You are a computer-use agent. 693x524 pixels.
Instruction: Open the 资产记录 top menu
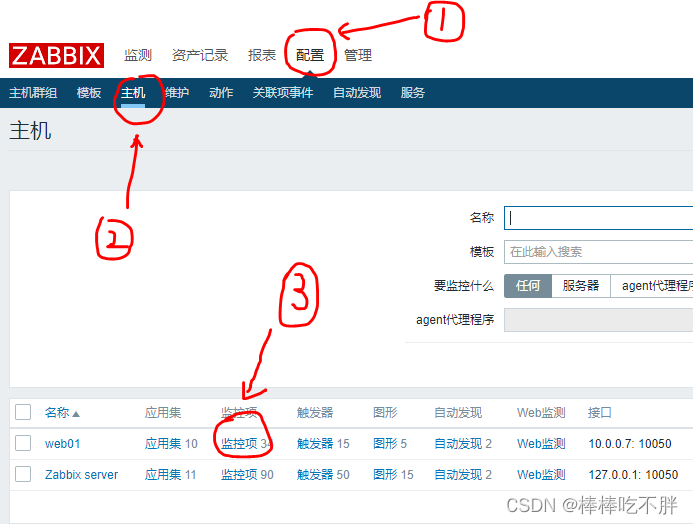click(200, 55)
